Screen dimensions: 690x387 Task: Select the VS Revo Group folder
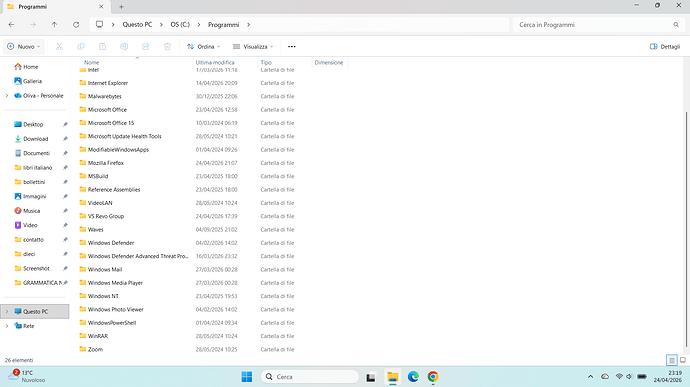pyautogui.click(x=102, y=216)
